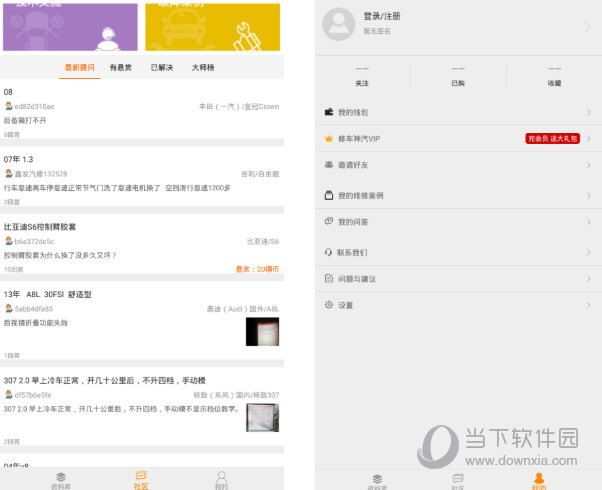The width and height of the screenshot is (602, 490).
Task: Open the 问题与建议 row chevron
Action: (x=589, y=279)
